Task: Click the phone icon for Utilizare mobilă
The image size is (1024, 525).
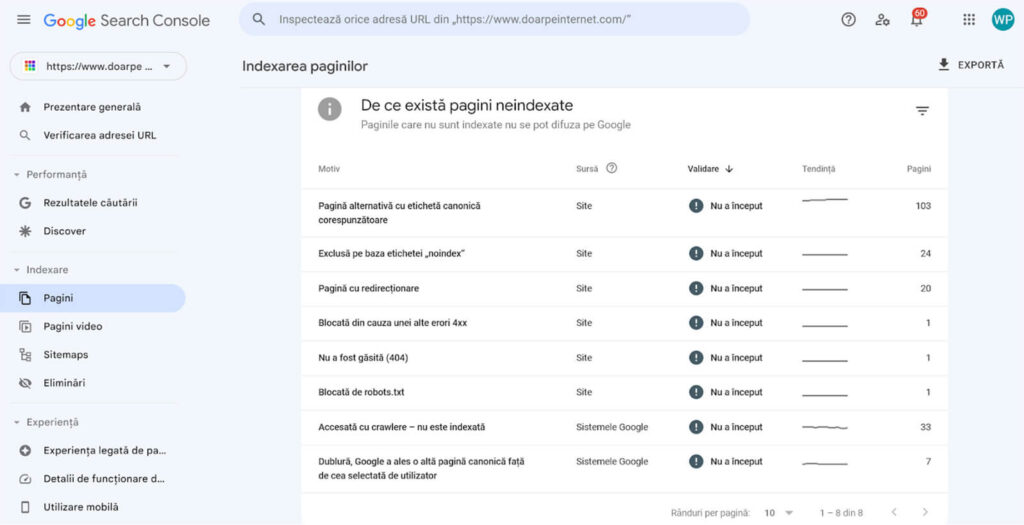Action: 25,507
